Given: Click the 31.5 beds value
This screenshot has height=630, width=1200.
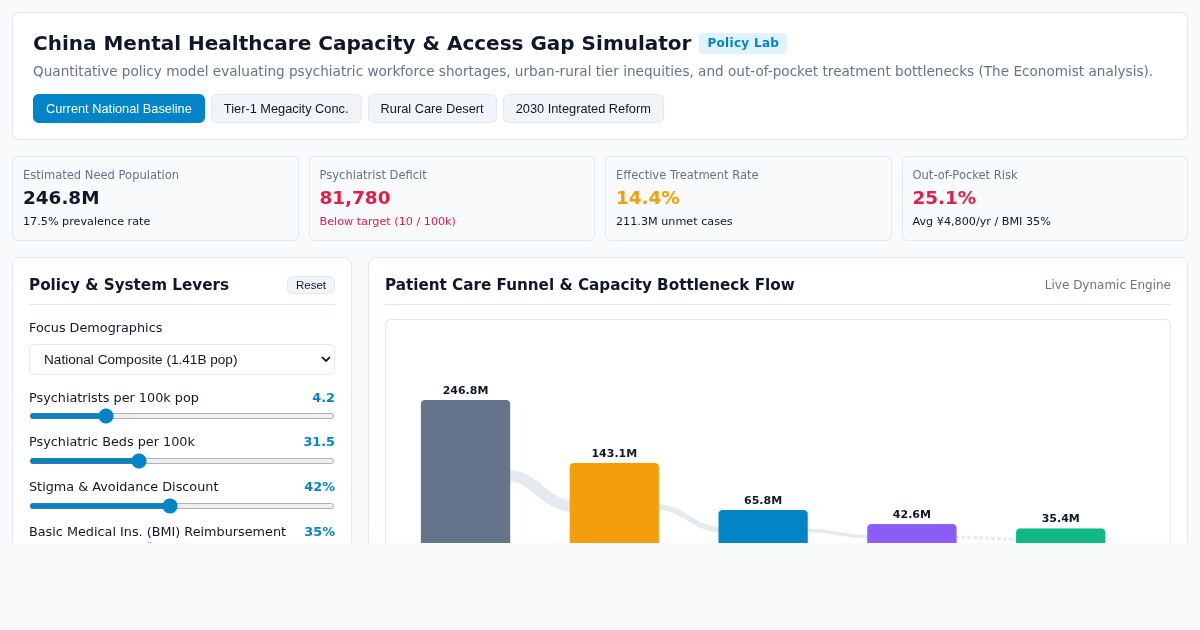Looking at the screenshot, I should pos(319,442).
